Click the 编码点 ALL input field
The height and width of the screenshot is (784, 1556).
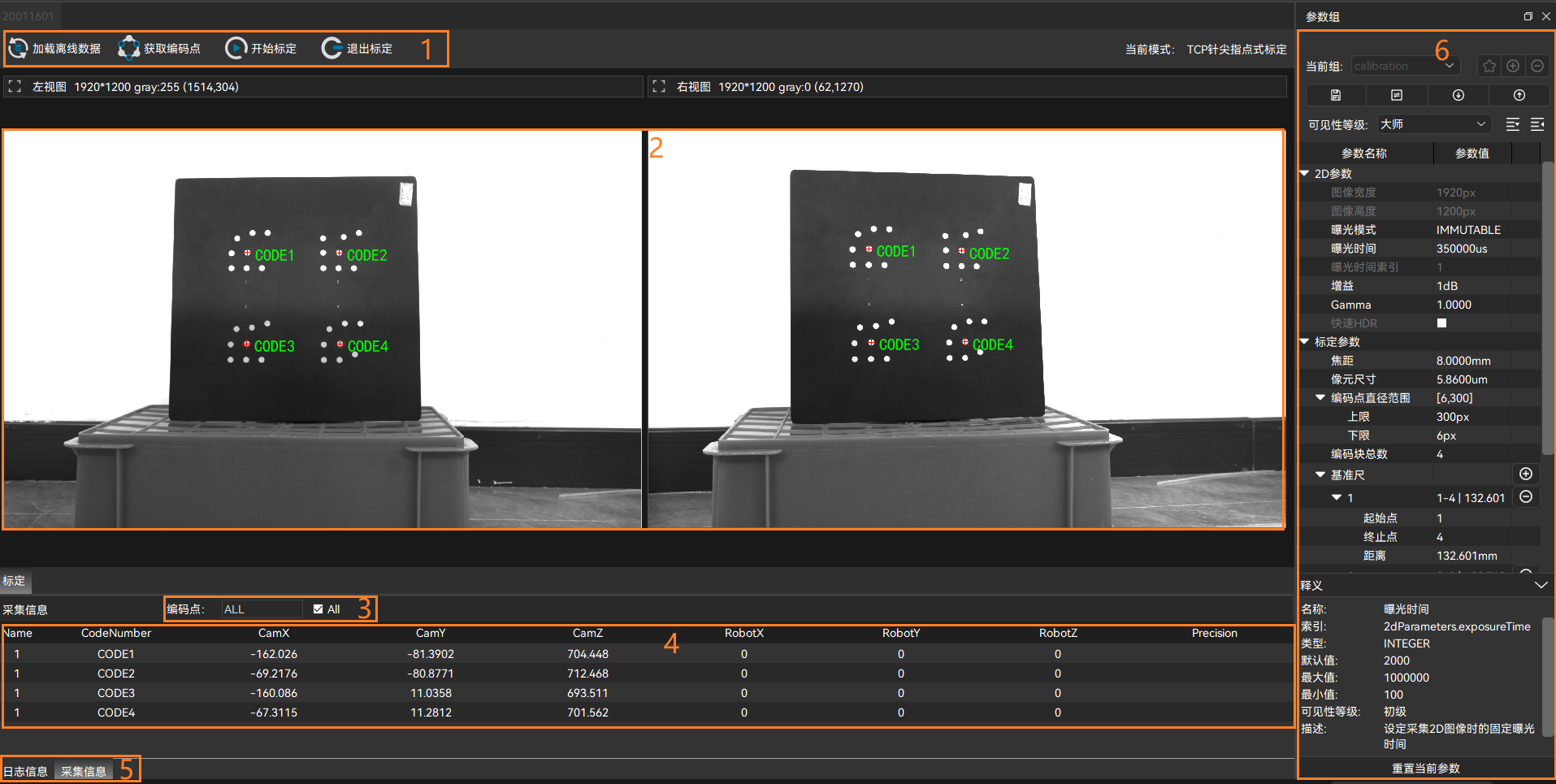tap(260, 609)
